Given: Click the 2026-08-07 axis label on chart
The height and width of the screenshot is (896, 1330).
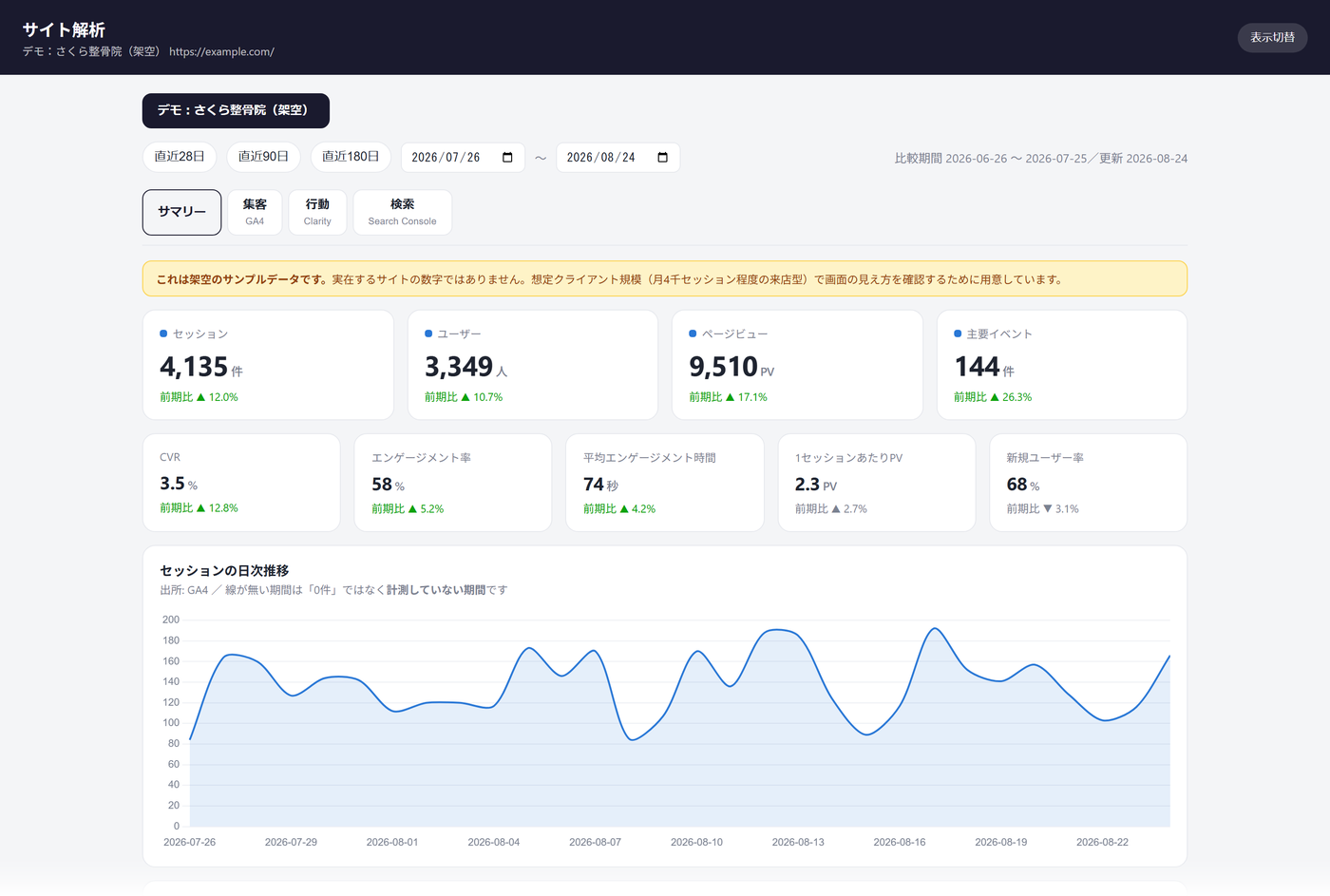Looking at the screenshot, I should (x=595, y=842).
